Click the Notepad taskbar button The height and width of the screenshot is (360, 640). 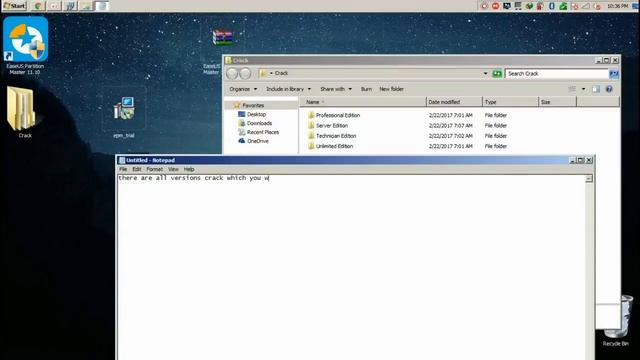click(x=102, y=6)
